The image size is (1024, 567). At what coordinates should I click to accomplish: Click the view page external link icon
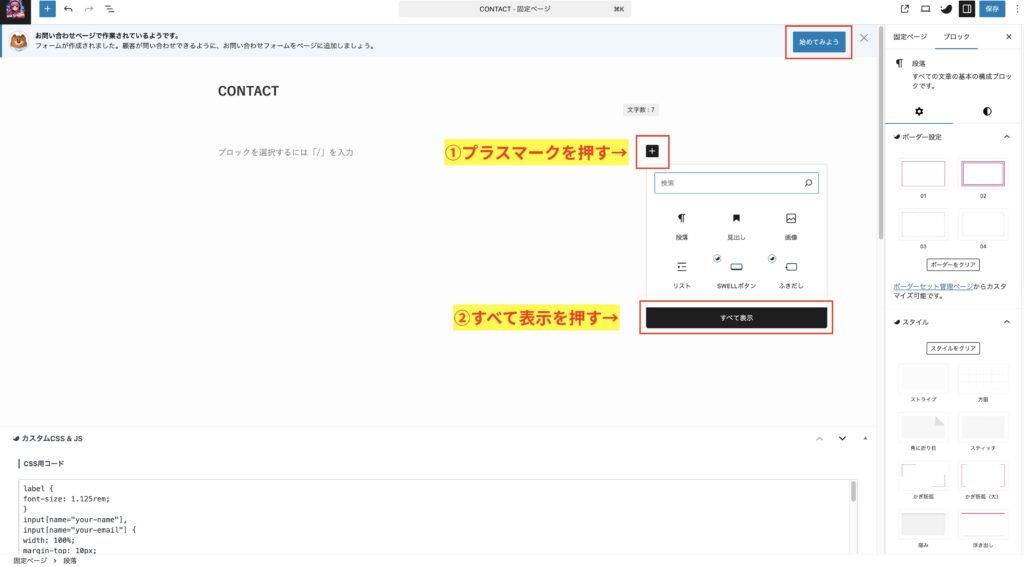coord(905,9)
